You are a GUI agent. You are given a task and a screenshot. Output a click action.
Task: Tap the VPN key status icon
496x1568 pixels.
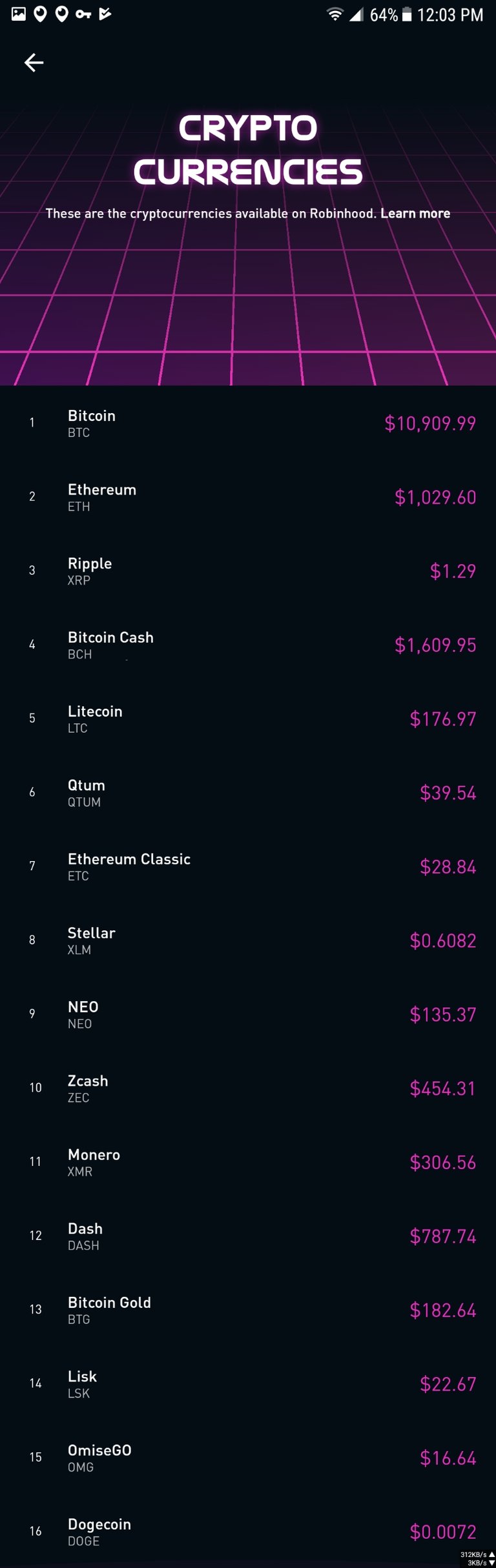(83, 14)
